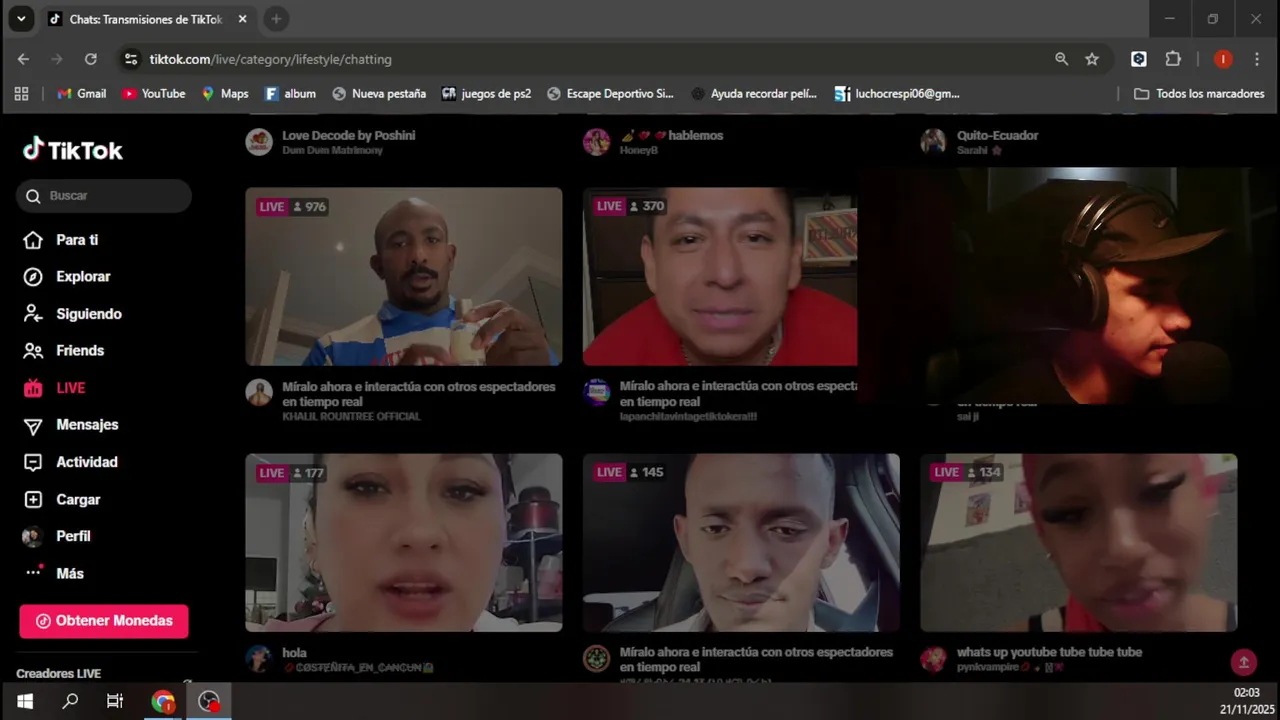This screenshot has height=720, width=1280.
Task: Open the live stream with 134 viewers
Action: tap(1079, 542)
